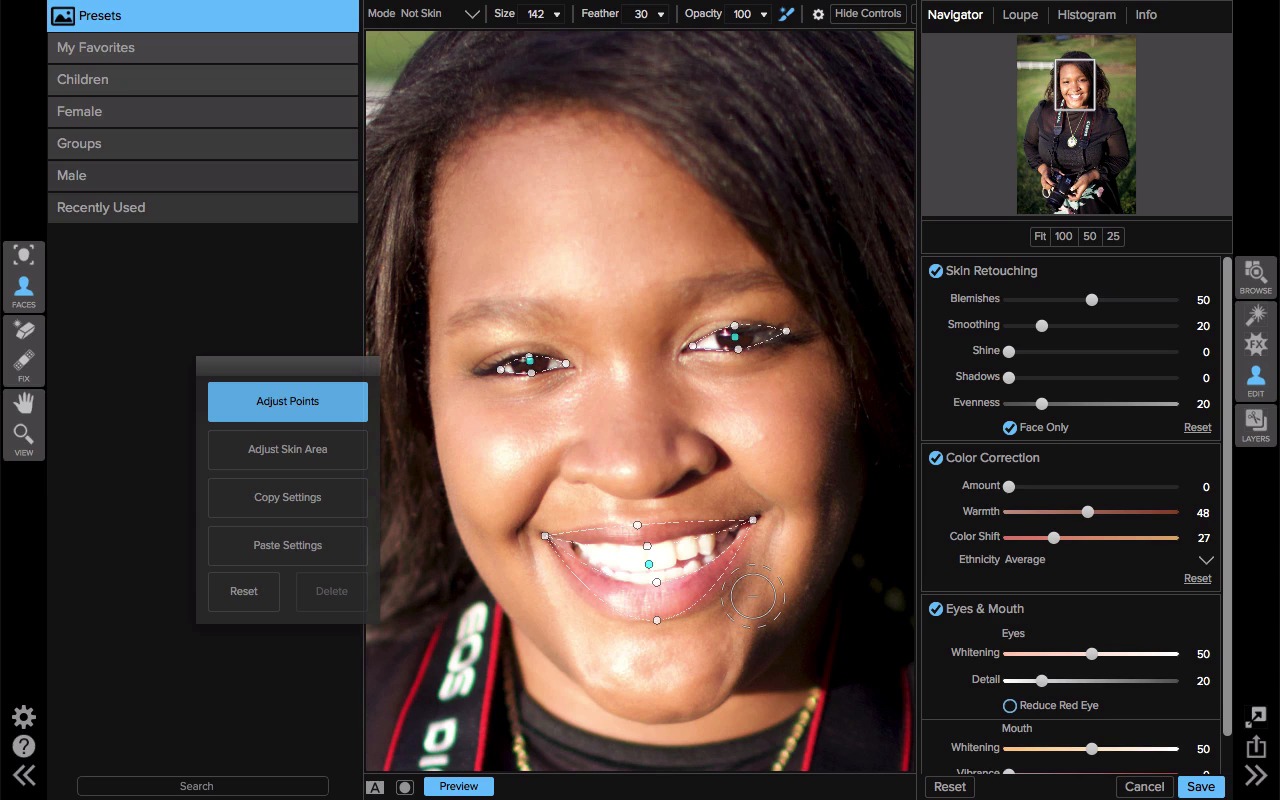The image size is (1280, 800).
Task: Click Reset link under Color Correction
Action: point(1197,579)
